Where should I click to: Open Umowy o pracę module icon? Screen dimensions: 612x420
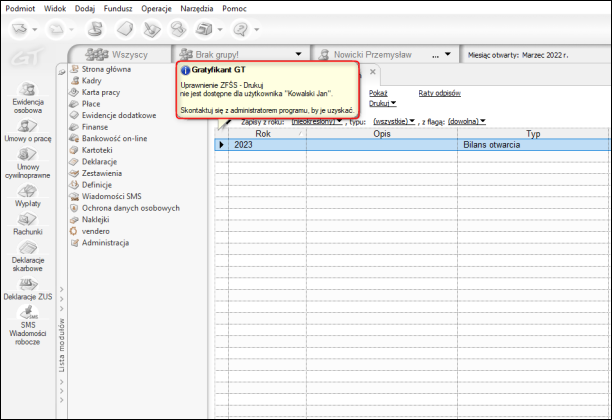point(28,131)
